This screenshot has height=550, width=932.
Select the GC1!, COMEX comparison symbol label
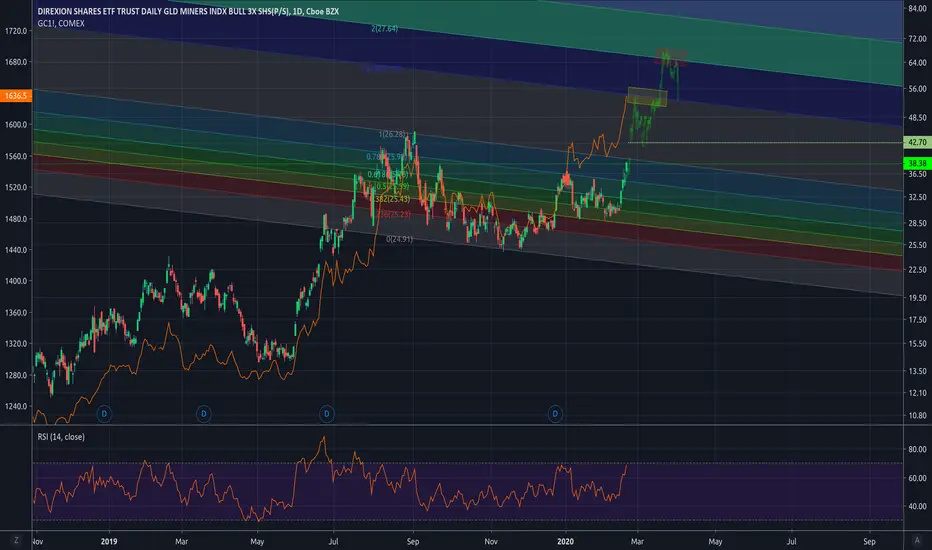click(61, 23)
